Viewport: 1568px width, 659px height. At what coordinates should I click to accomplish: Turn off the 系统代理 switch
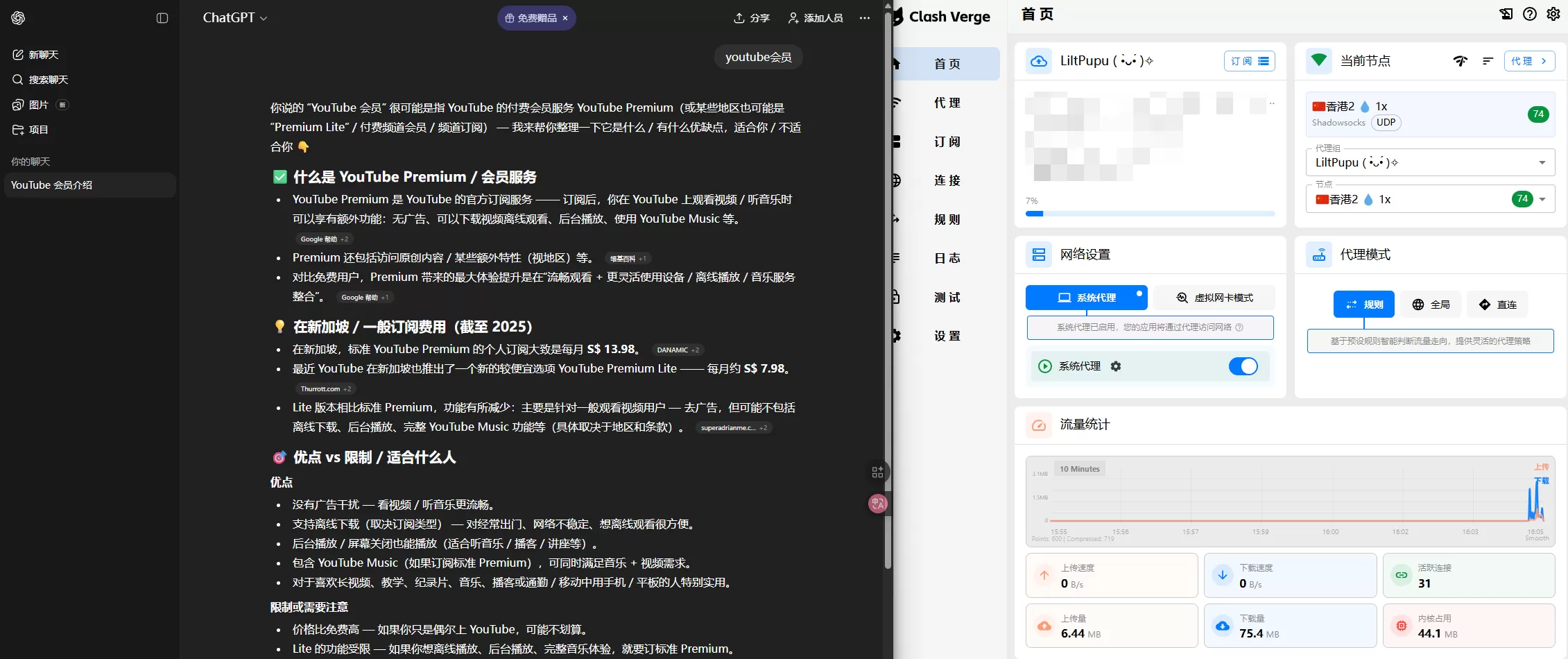click(1243, 366)
